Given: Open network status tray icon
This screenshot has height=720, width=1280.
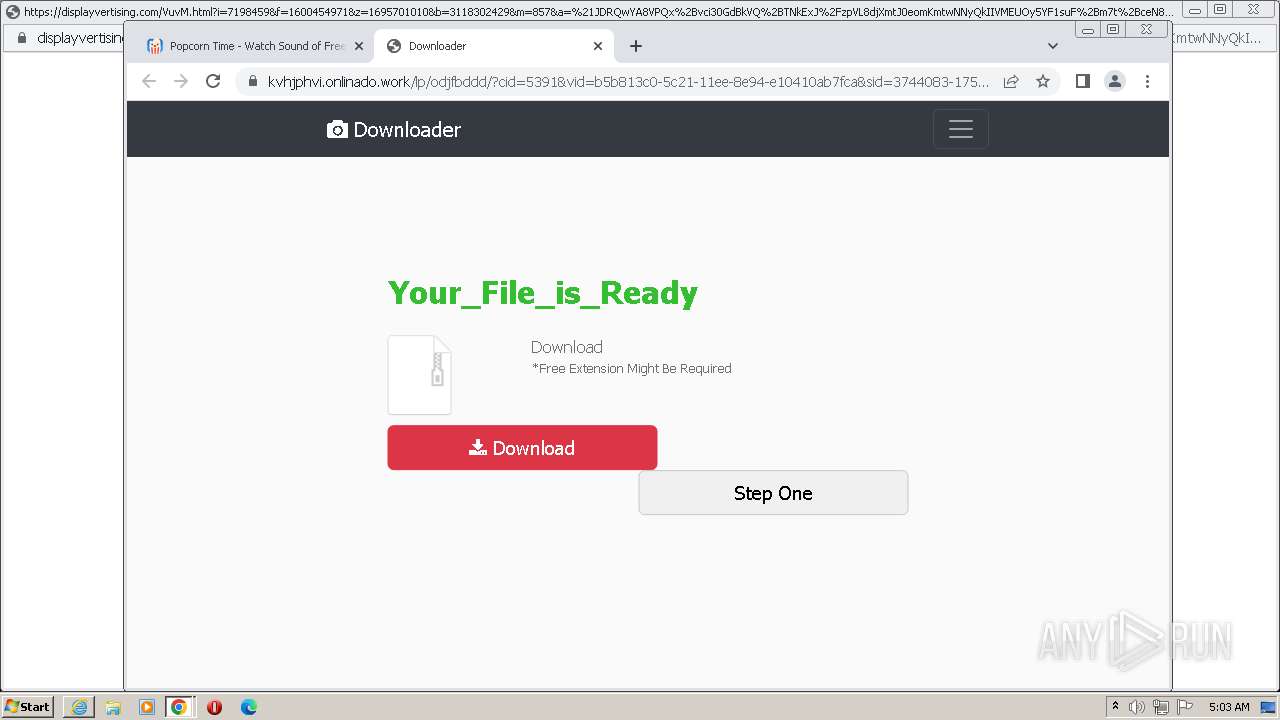Looking at the screenshot, I should 1161,707.
